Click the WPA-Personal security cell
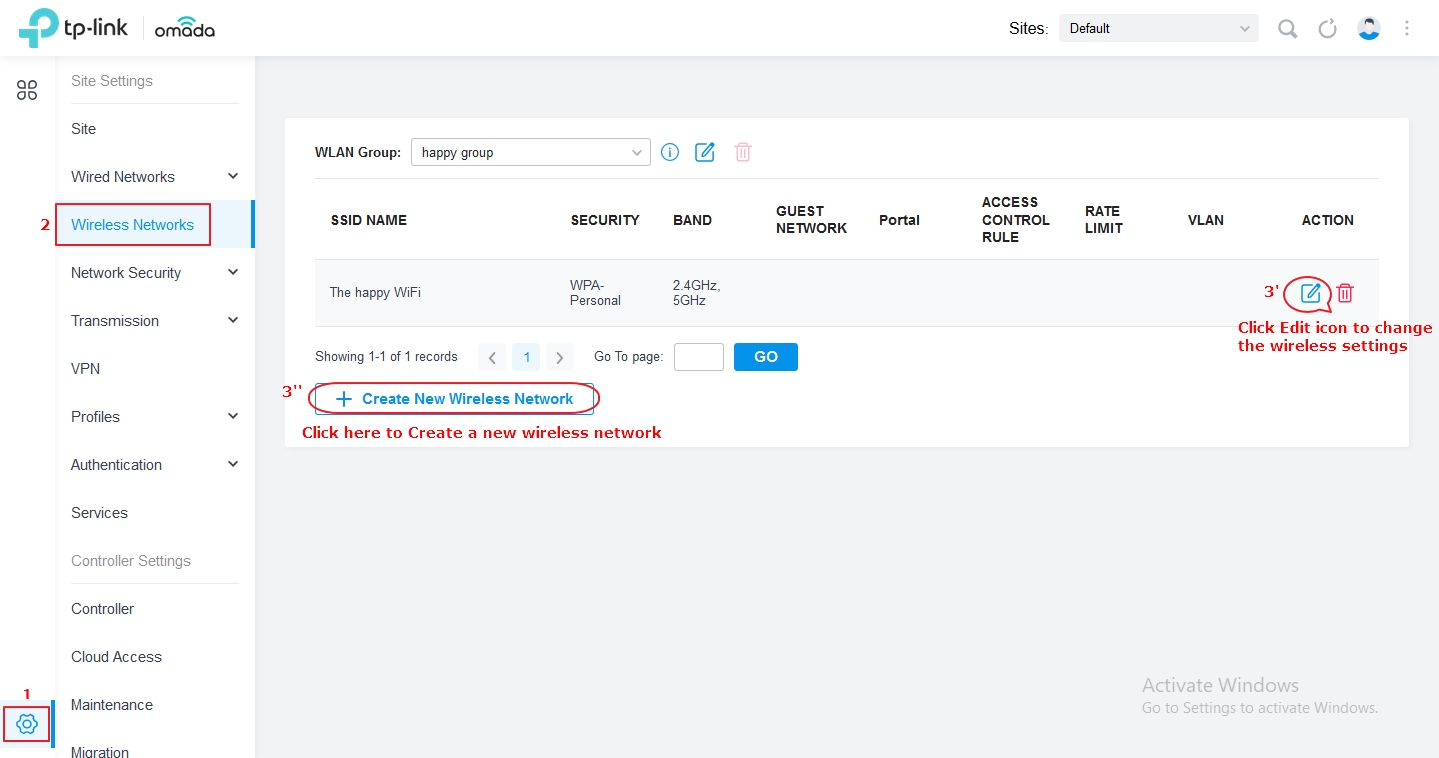1439x758 pixels. (x=596, y=293)
